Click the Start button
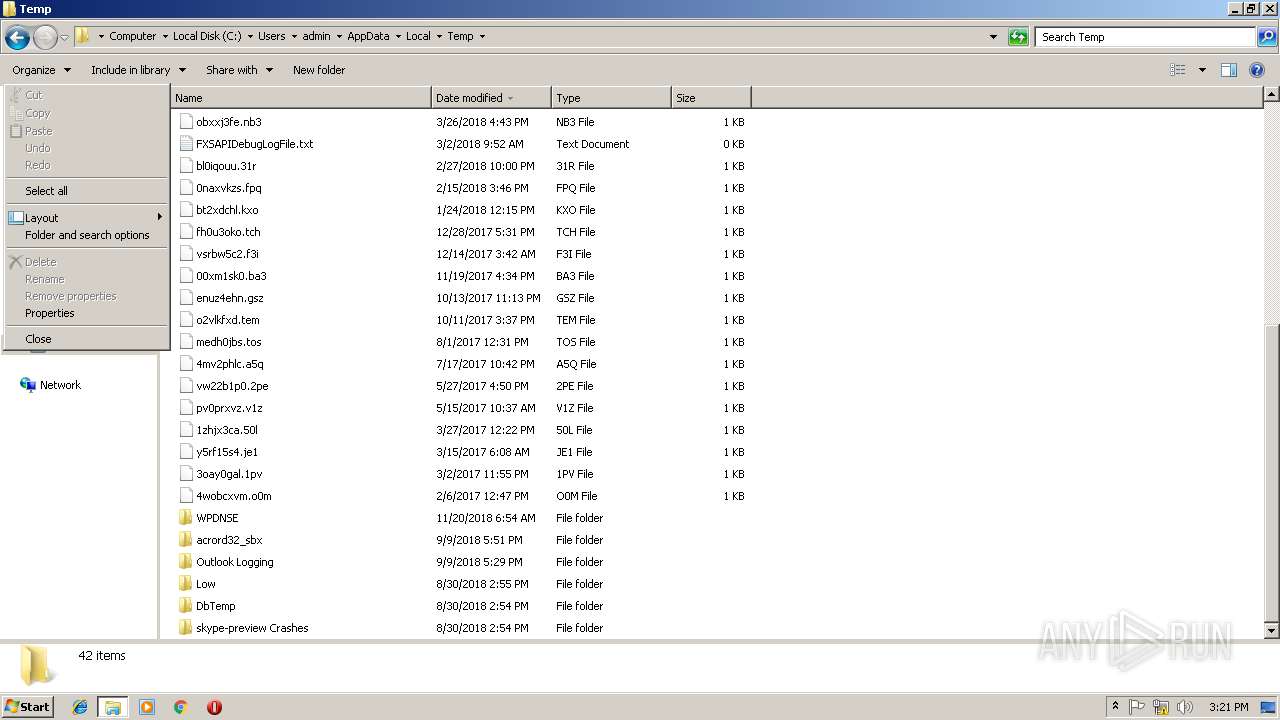Screen dimensions: 1280x720 pyautogui.click(x=27, y=706)
